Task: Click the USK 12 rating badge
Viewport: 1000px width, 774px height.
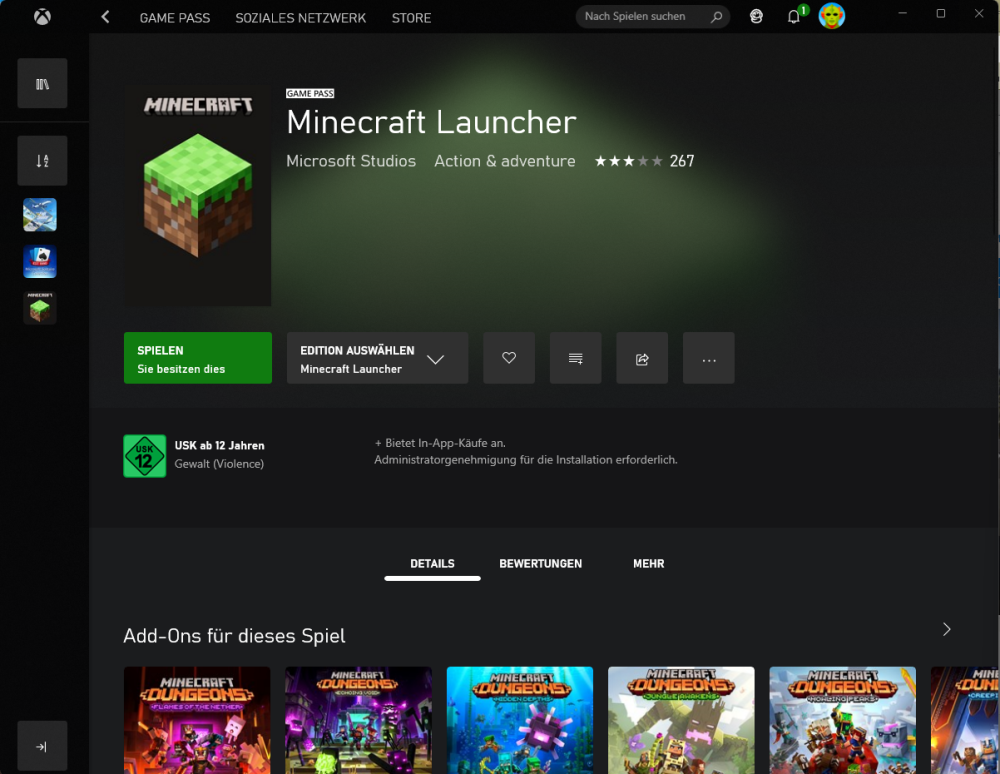Action: click(x=145, y=456)
